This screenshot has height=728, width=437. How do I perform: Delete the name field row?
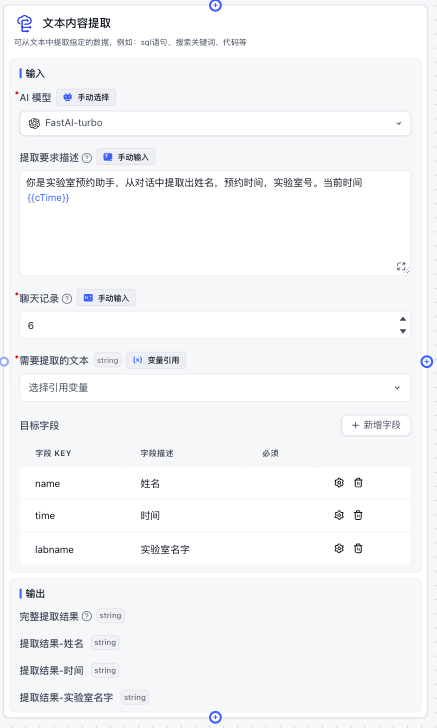point(358,483)
